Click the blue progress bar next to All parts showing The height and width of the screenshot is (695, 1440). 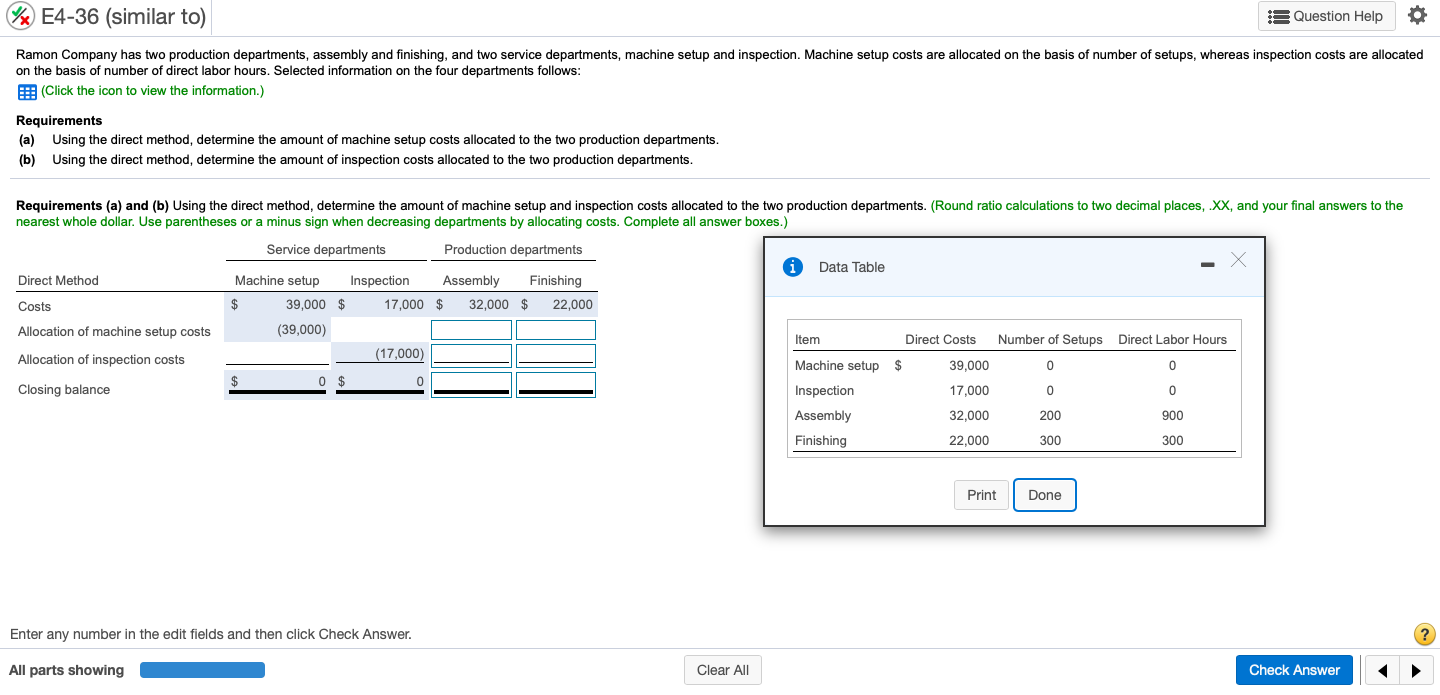pos(202,670)
